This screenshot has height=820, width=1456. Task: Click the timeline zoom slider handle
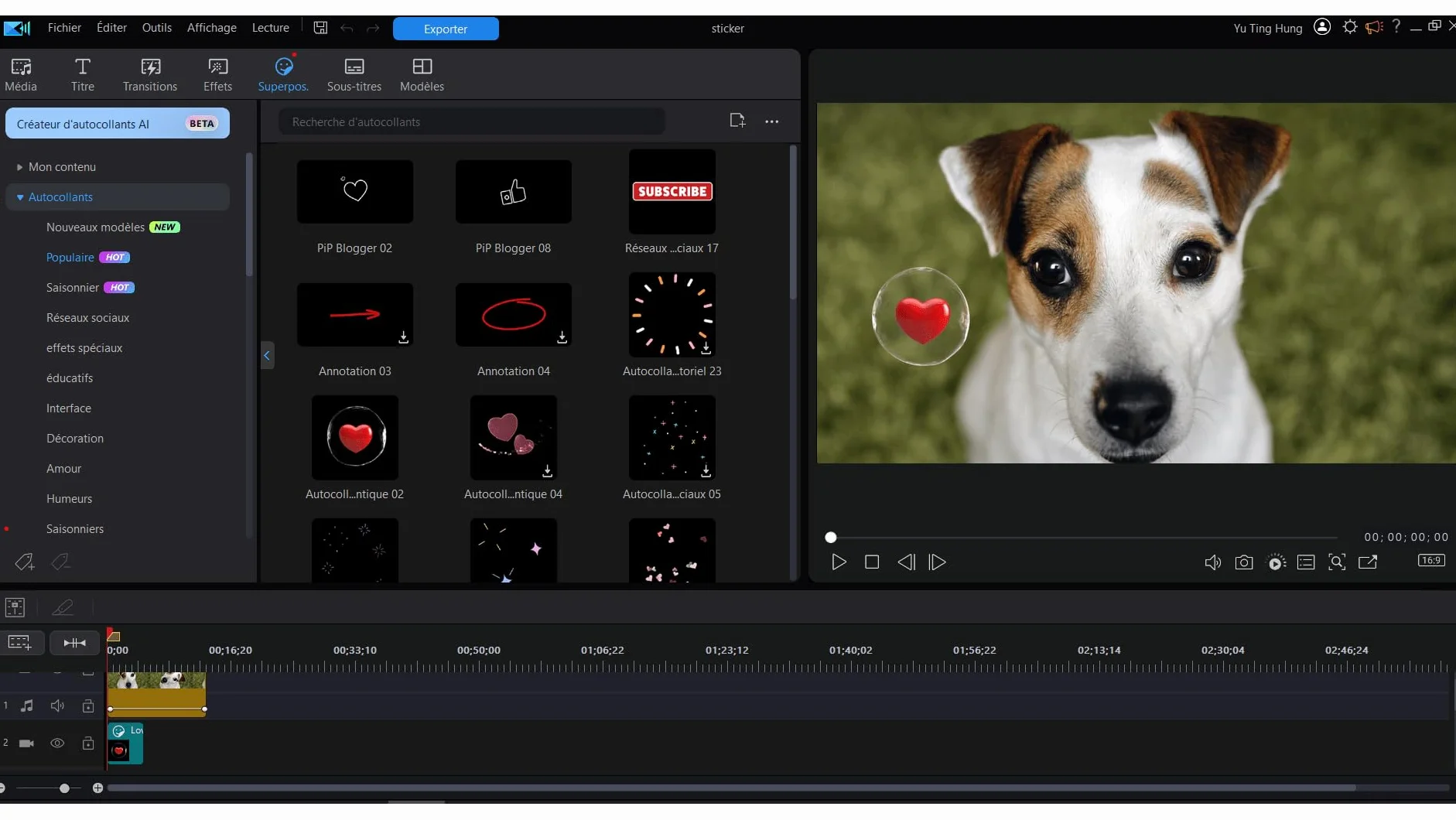64,788
